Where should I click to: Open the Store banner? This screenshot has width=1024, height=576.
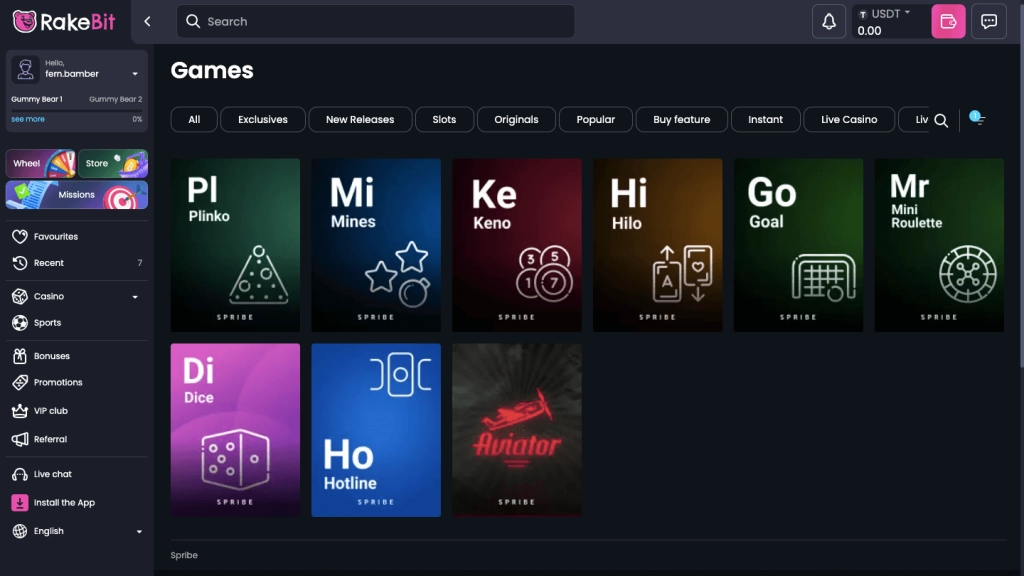click(x=114, y=163)
